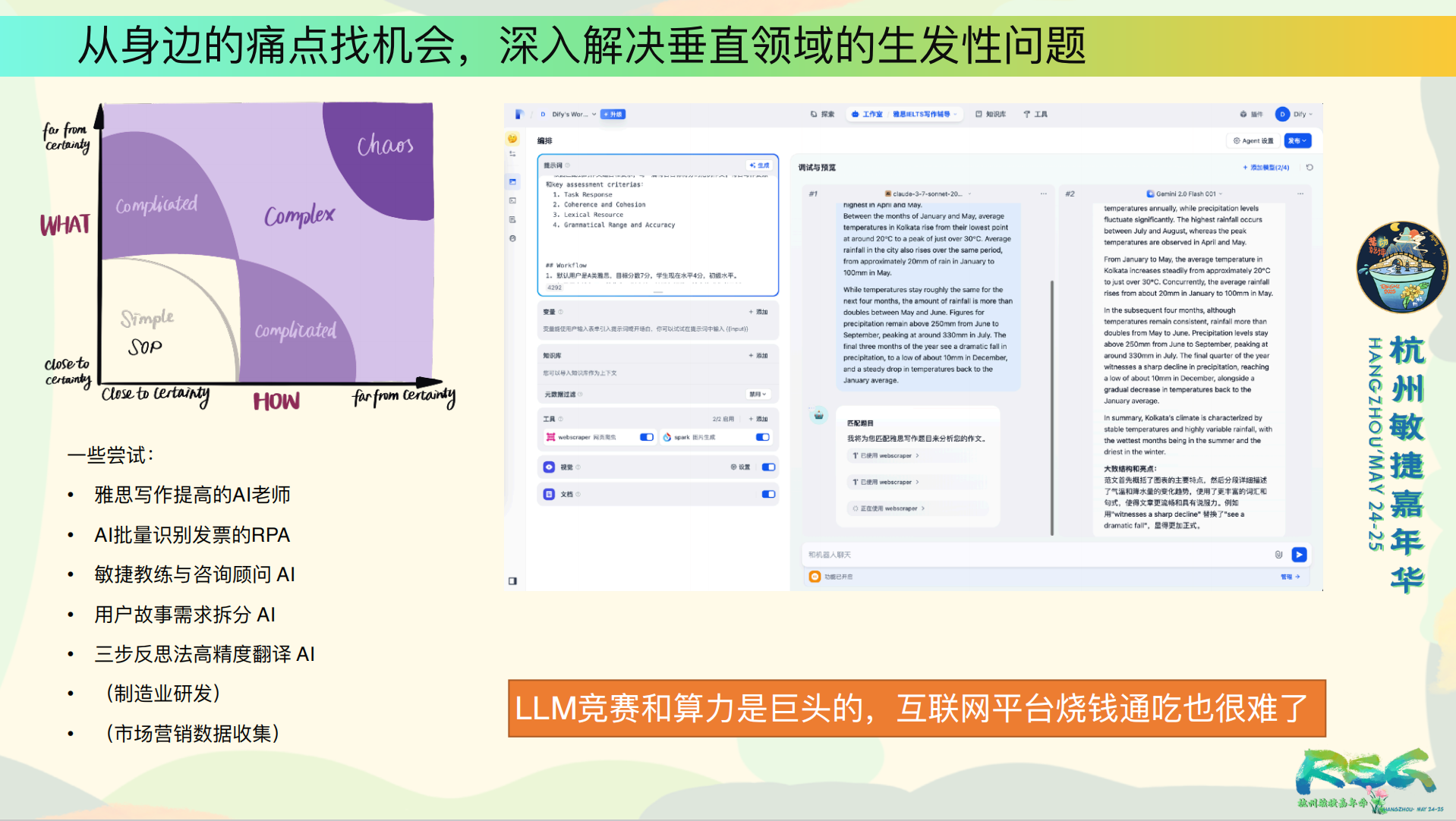The height and width of the screenshot is (821, 1456).
Task: Click the blue 升级 upgrade button
Action: point(613,115)
